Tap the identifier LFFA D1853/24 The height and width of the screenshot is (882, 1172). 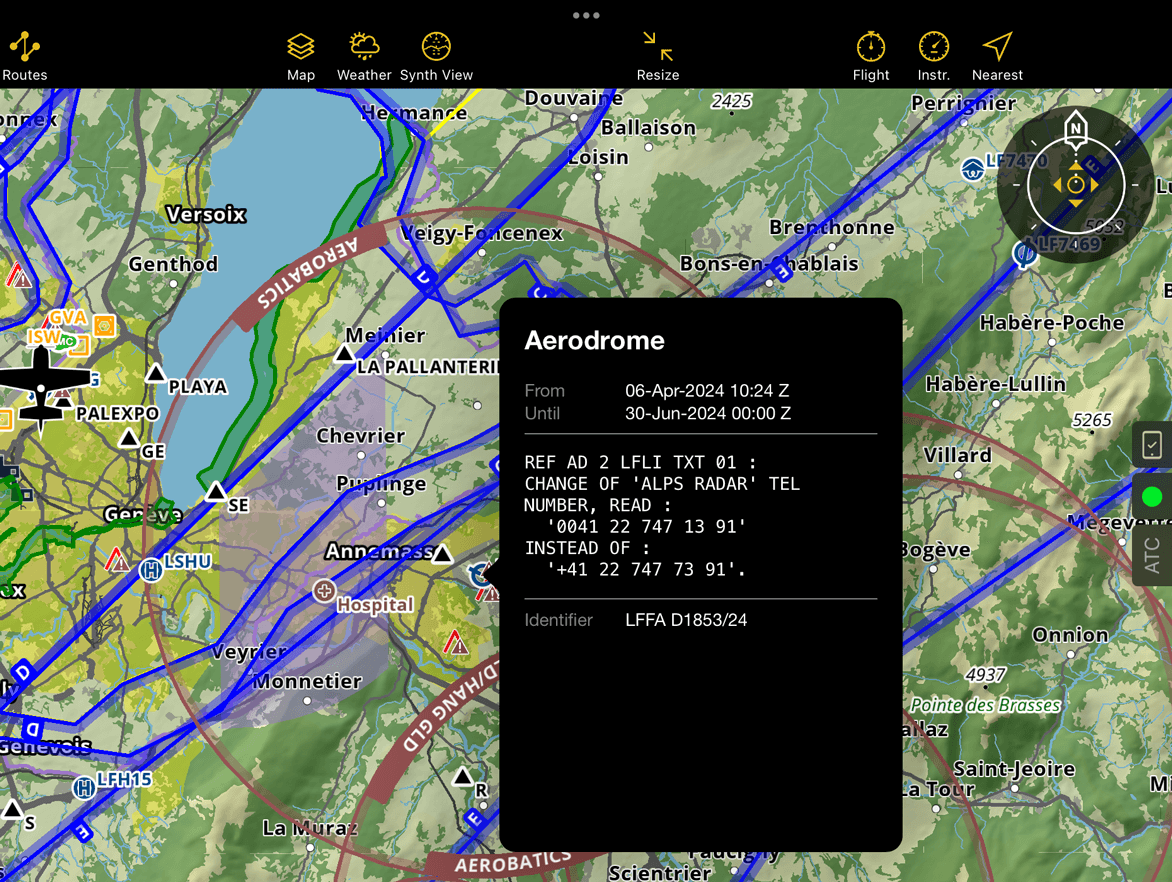click(x=686, y=620)
